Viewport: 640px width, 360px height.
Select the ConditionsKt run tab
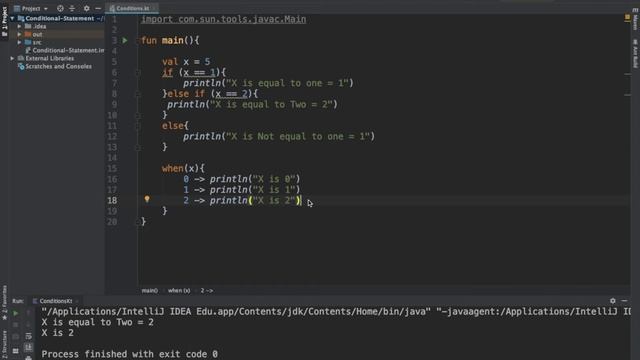[56, 301]
